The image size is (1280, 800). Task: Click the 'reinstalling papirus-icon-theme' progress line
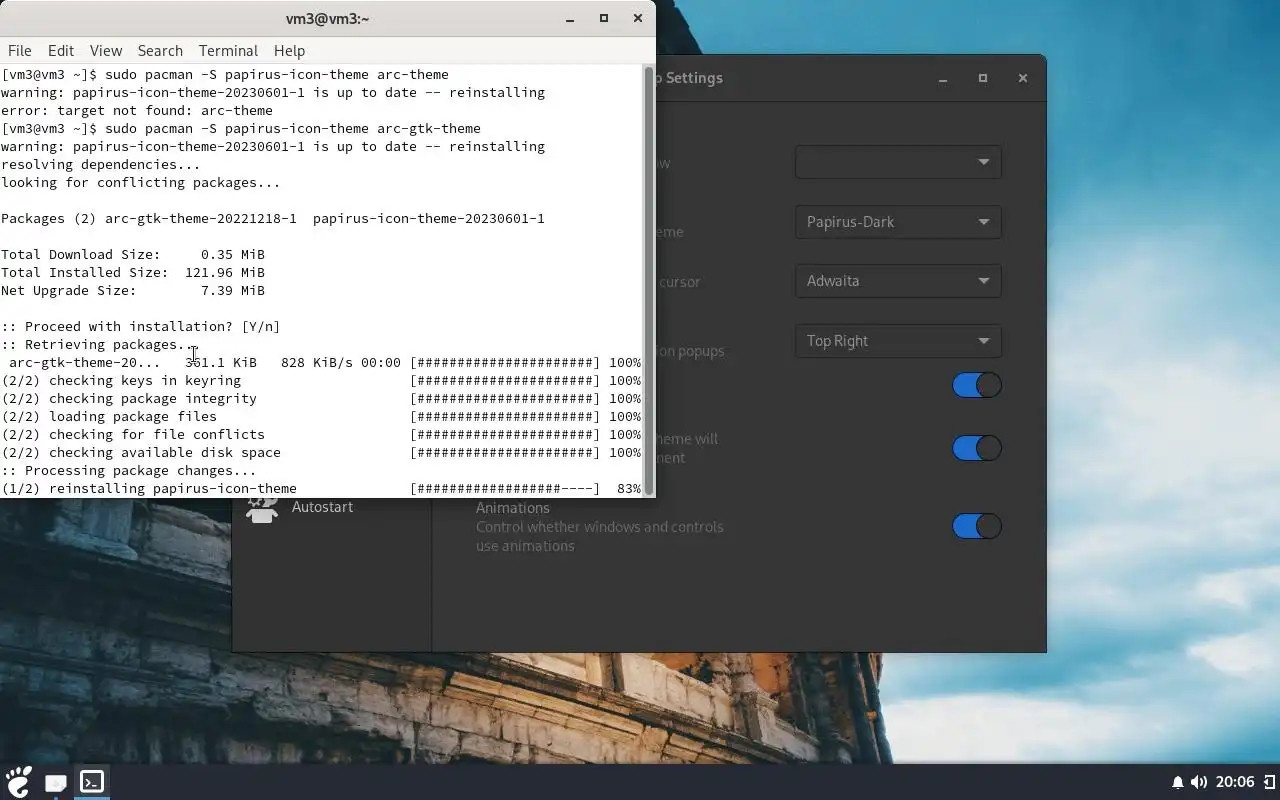coord(321,488)
